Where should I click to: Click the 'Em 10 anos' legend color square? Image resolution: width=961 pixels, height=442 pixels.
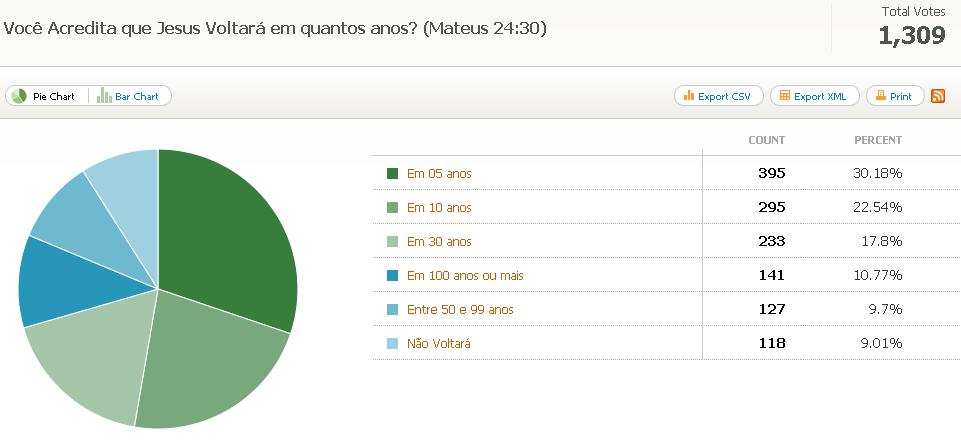[x=392, y=208]
